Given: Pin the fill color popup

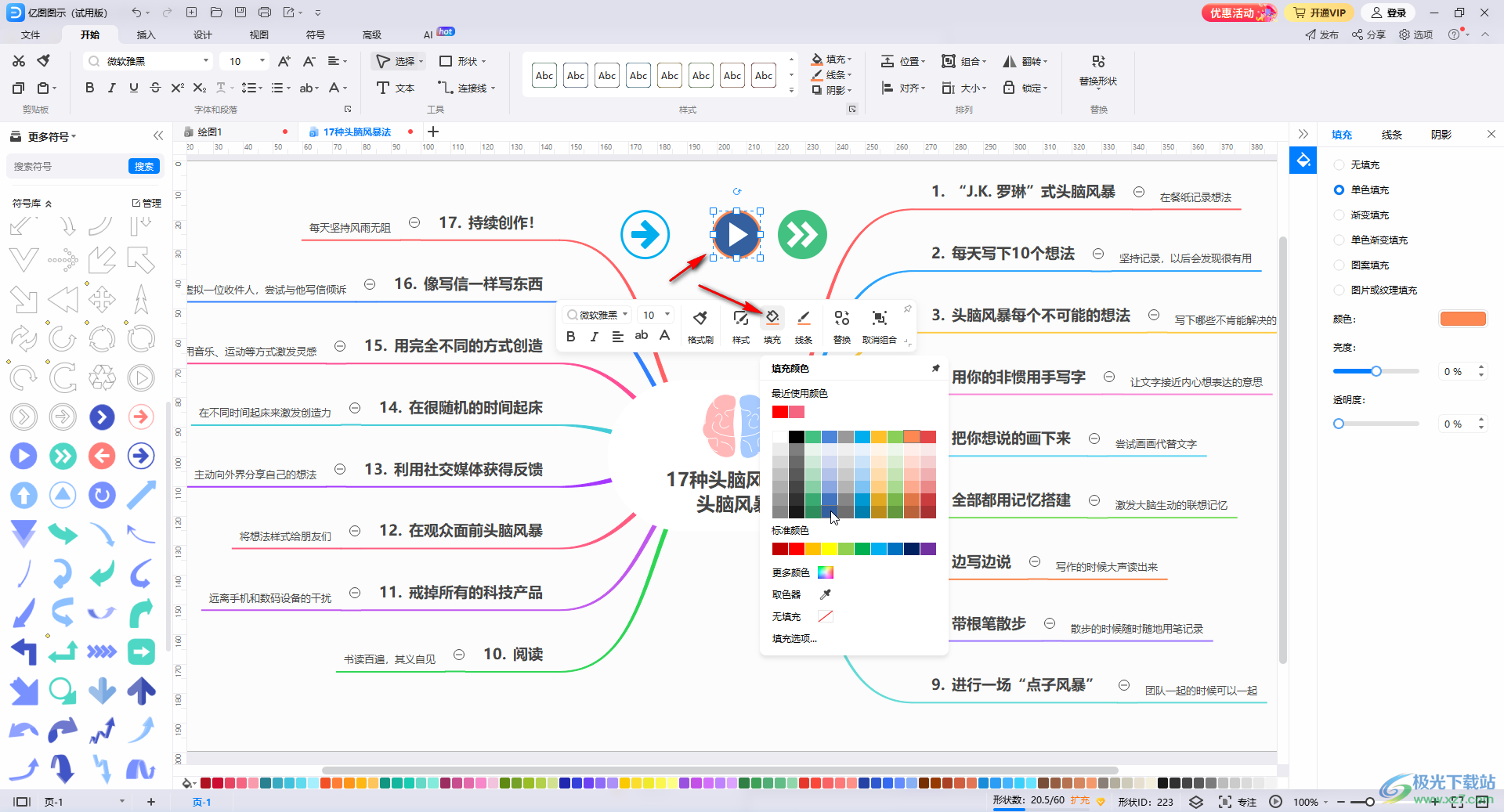Looking at the screenshot, I should click(x=935, y=368).
